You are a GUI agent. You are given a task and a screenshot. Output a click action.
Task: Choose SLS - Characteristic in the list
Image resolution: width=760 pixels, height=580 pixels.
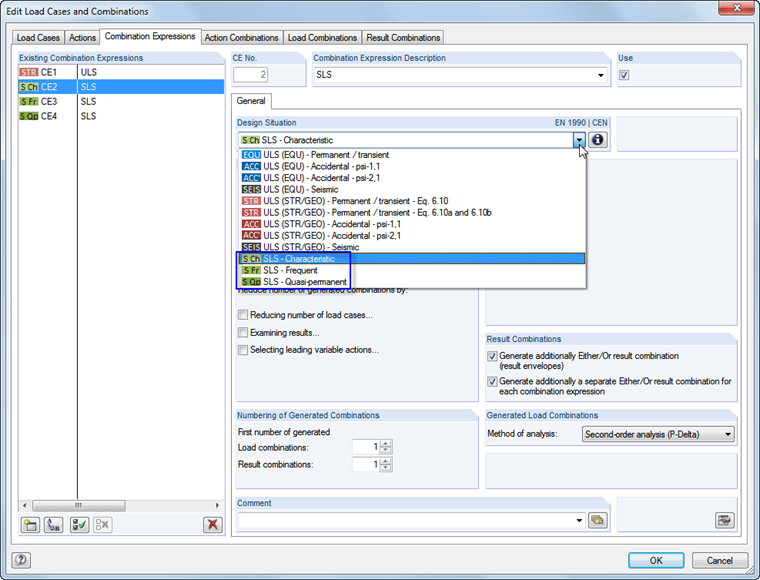412,259
